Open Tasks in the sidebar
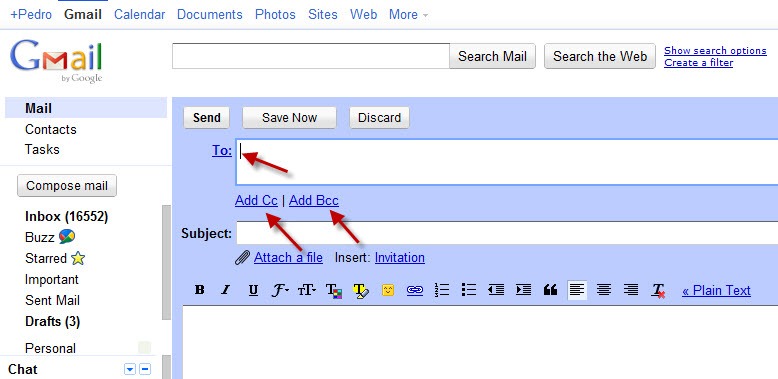The width and height of the screenshot is (778, 379). coord(42,149)
